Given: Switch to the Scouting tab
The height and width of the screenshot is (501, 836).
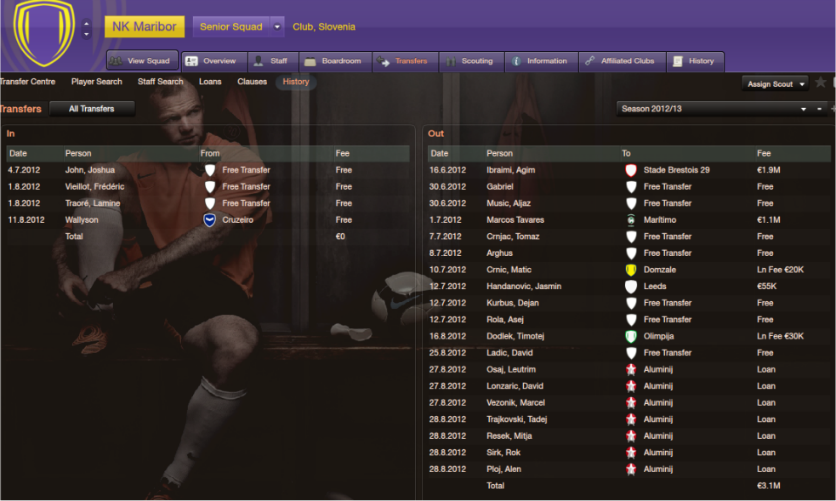Looking at the screenshot, I should (470, 61).
